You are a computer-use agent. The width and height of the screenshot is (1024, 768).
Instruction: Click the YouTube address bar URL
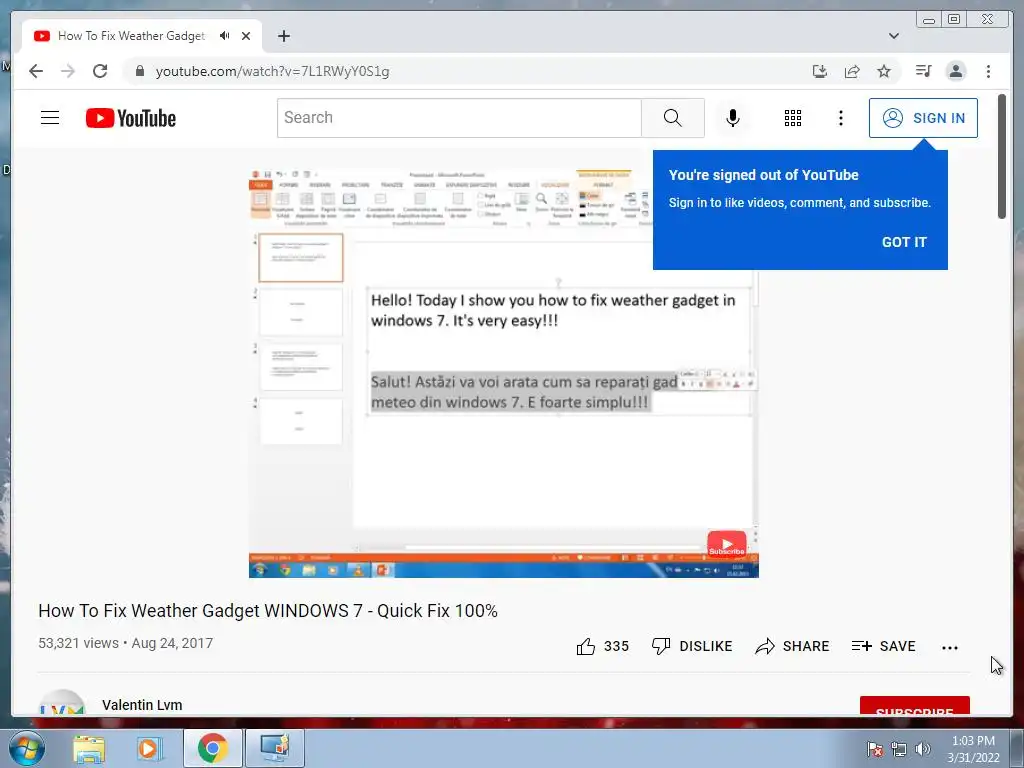point(272,71)
